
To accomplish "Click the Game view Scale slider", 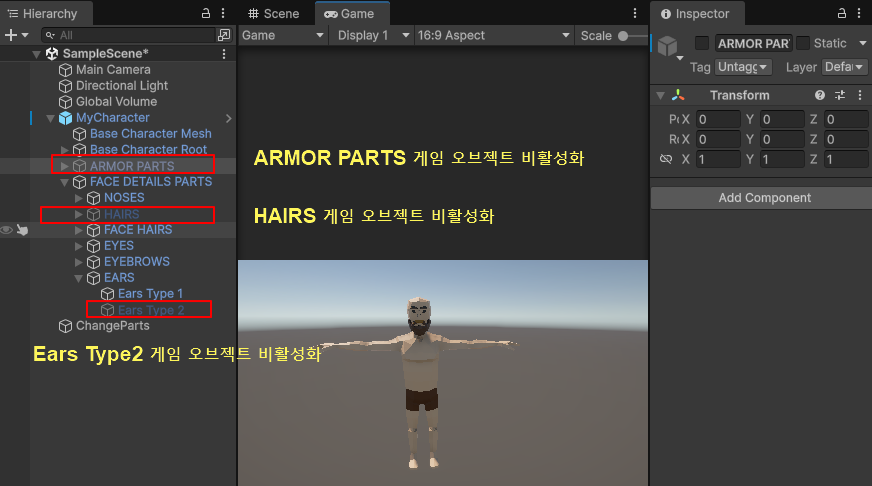I will coord(630,36).
